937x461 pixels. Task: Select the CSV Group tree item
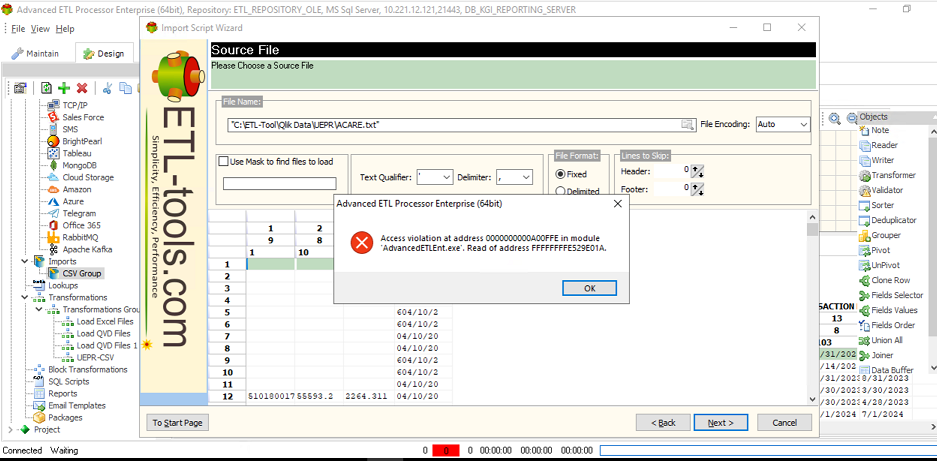(x=82, y=273)
